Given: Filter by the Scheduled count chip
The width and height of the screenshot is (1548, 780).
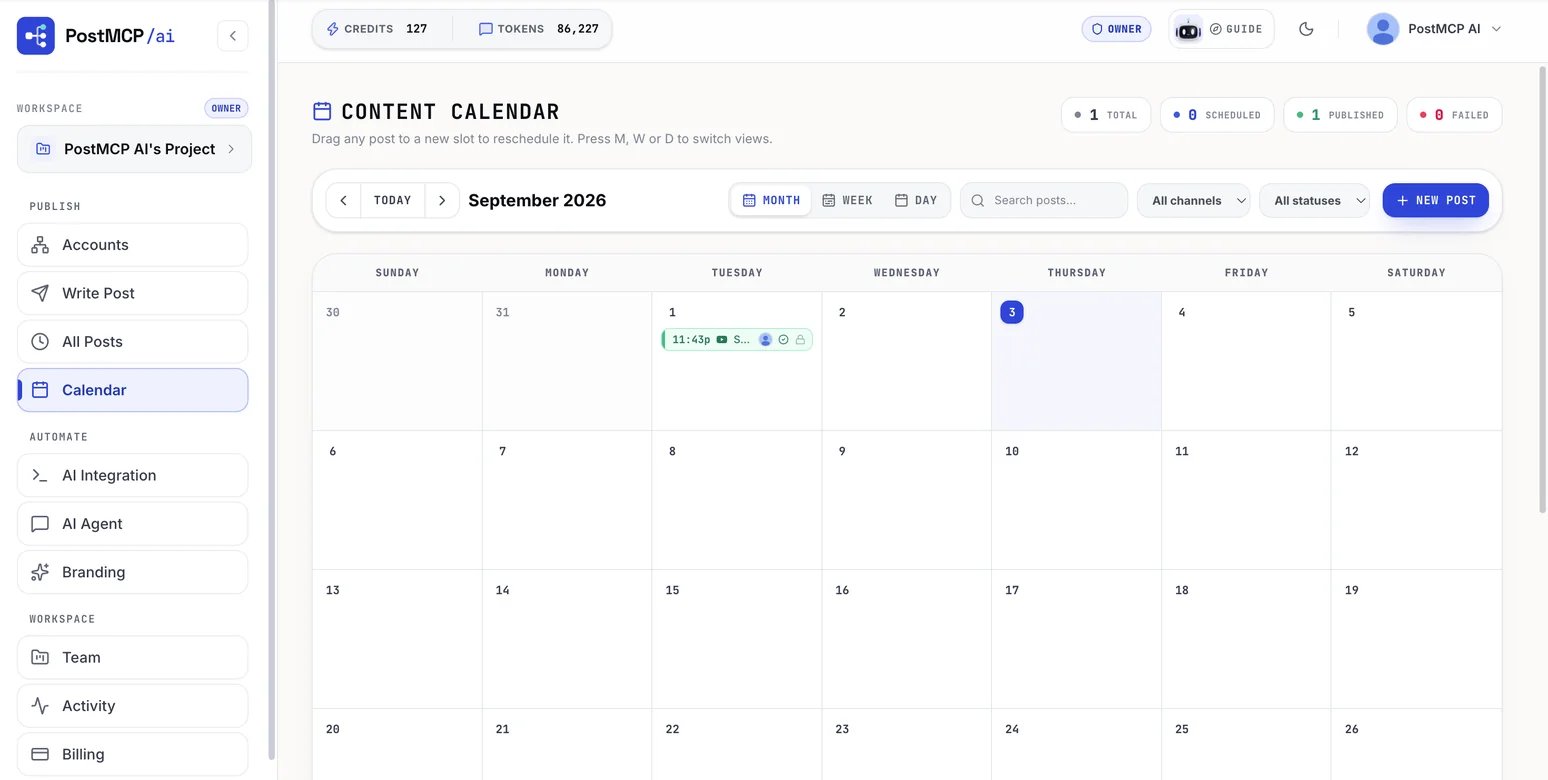Looking at the screenshot, I should [1217, 115].
